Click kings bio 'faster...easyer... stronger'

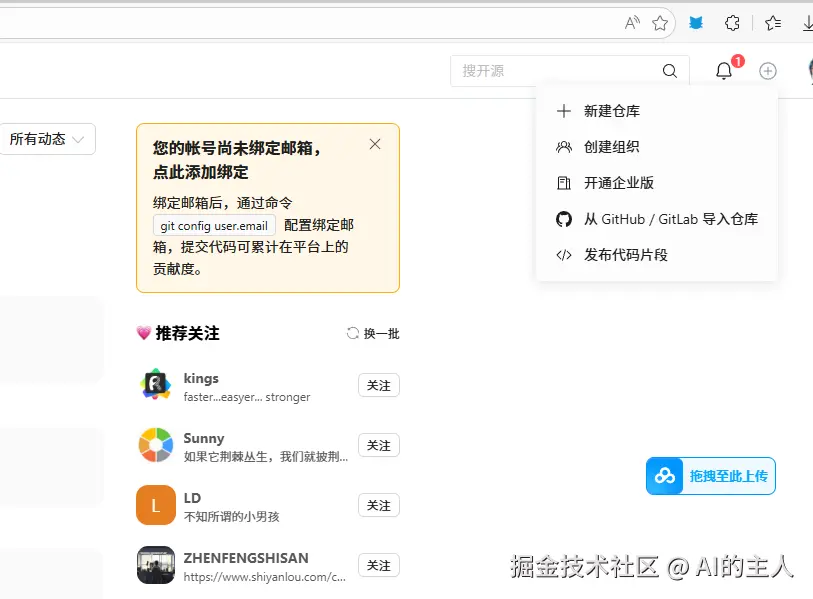point(247,397)
